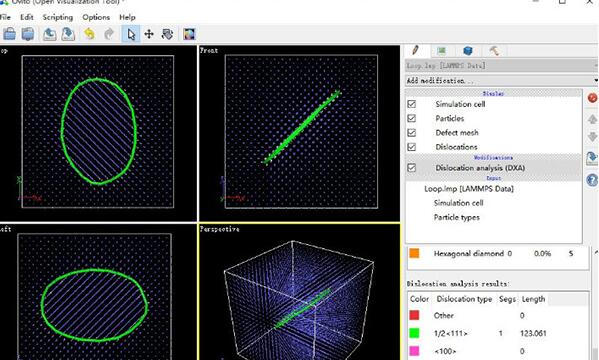Click the red delete modifier icon
This screenshot has width=599, height=360.
[x=592, y=98]
